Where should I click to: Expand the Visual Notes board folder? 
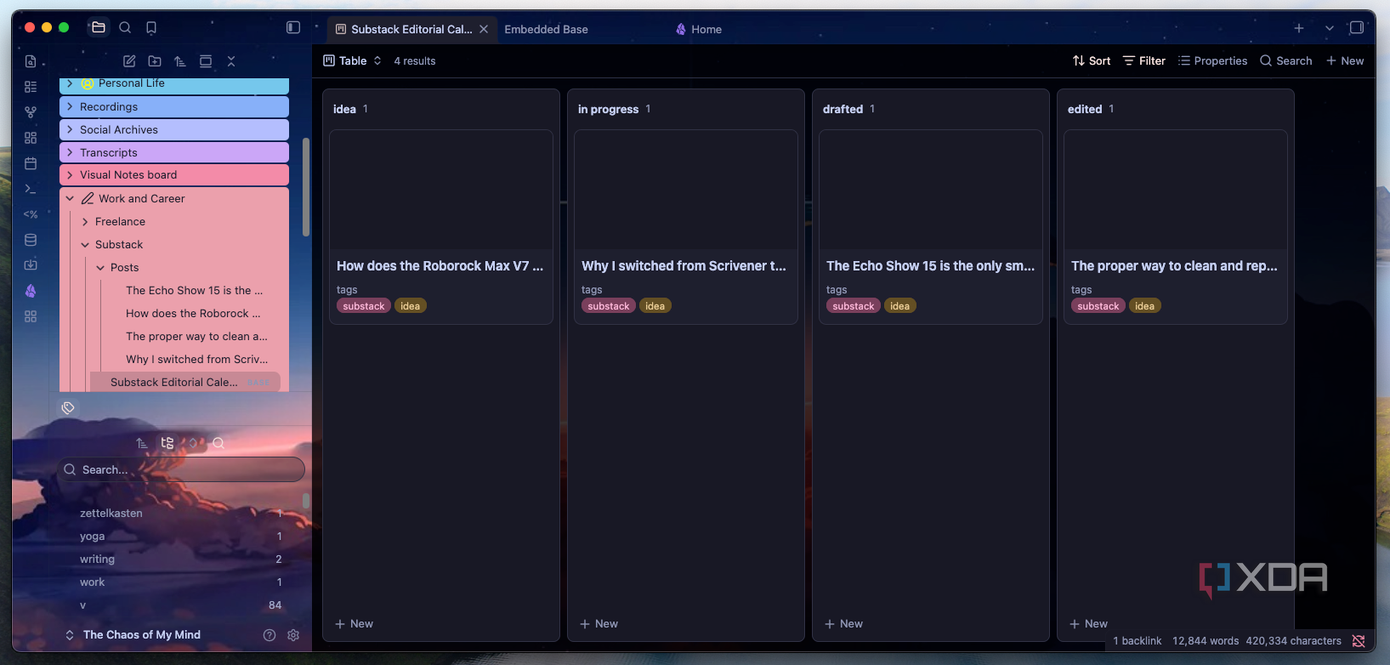[x=69, y=175]
